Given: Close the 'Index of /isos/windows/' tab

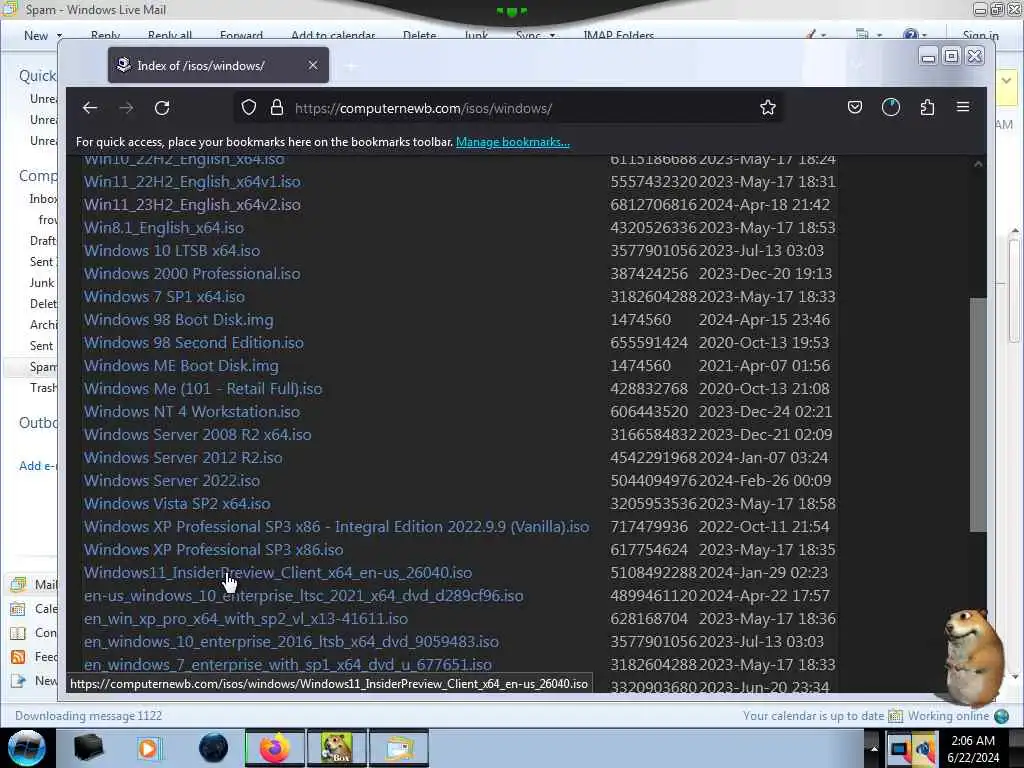Looking at the screenshot, I should tap(313, 65).
